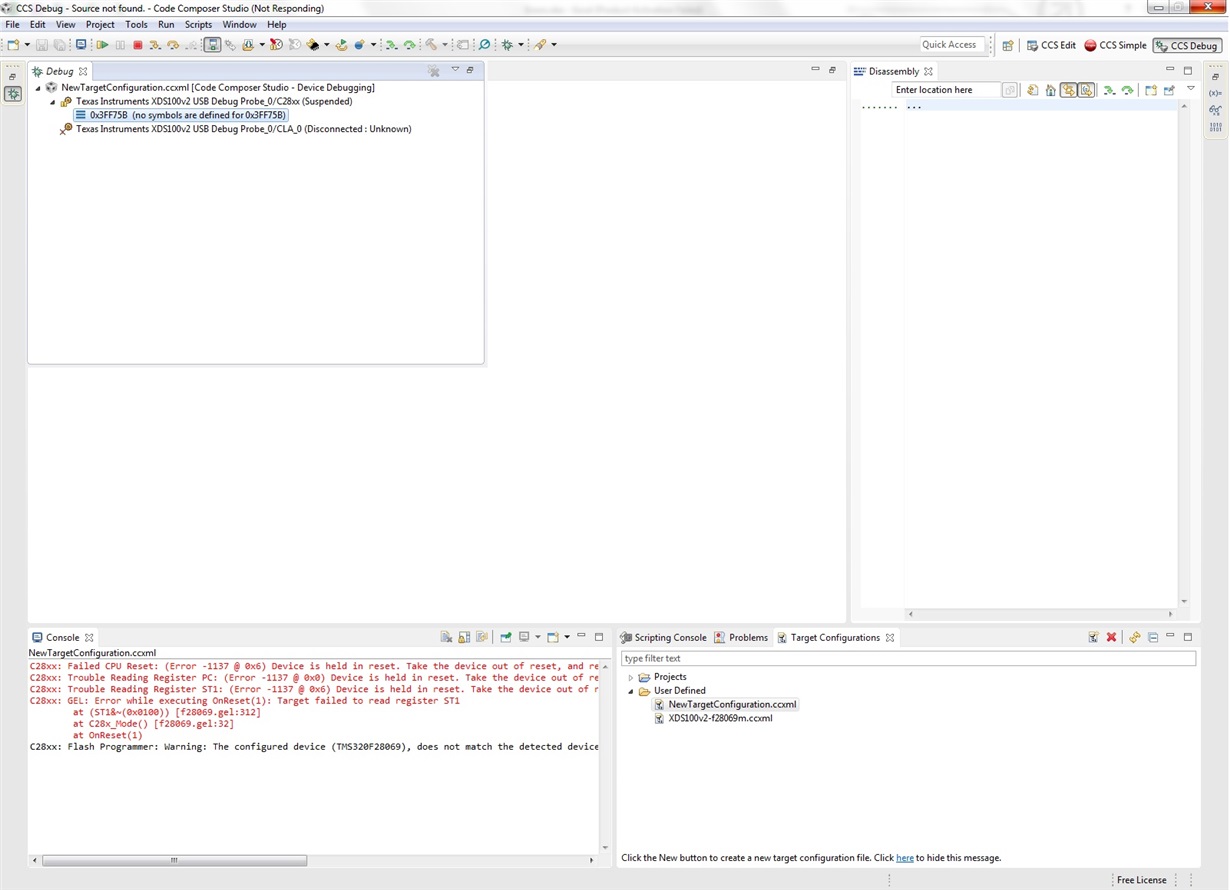Click the Remove All Terminated icon in Debug view

click(x=433, y=71)
